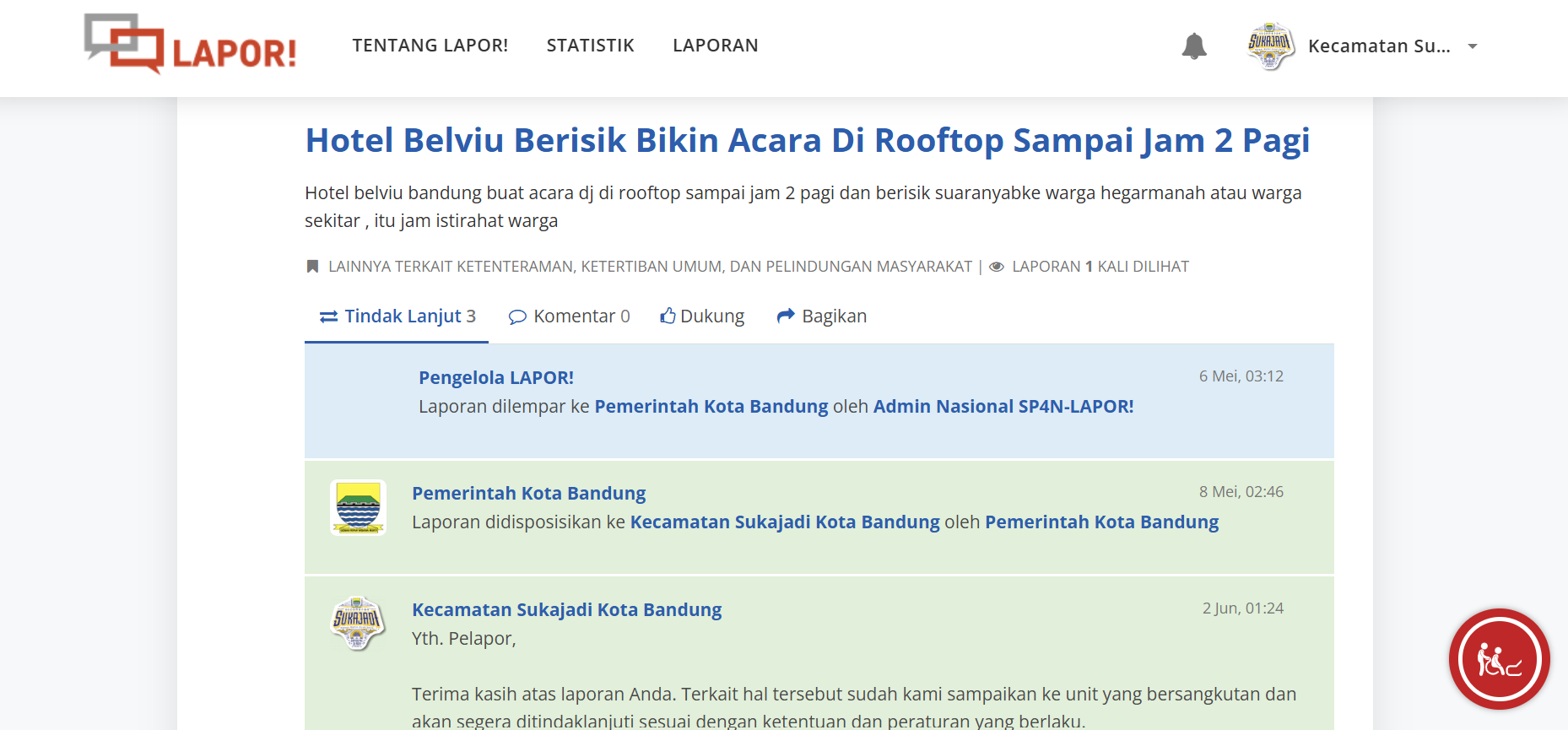Viewport: 1568px width, 730px height.
Task: Click the Kecamatan Sukajadi profile avatar in header
Action: [x=1270, y=46]
